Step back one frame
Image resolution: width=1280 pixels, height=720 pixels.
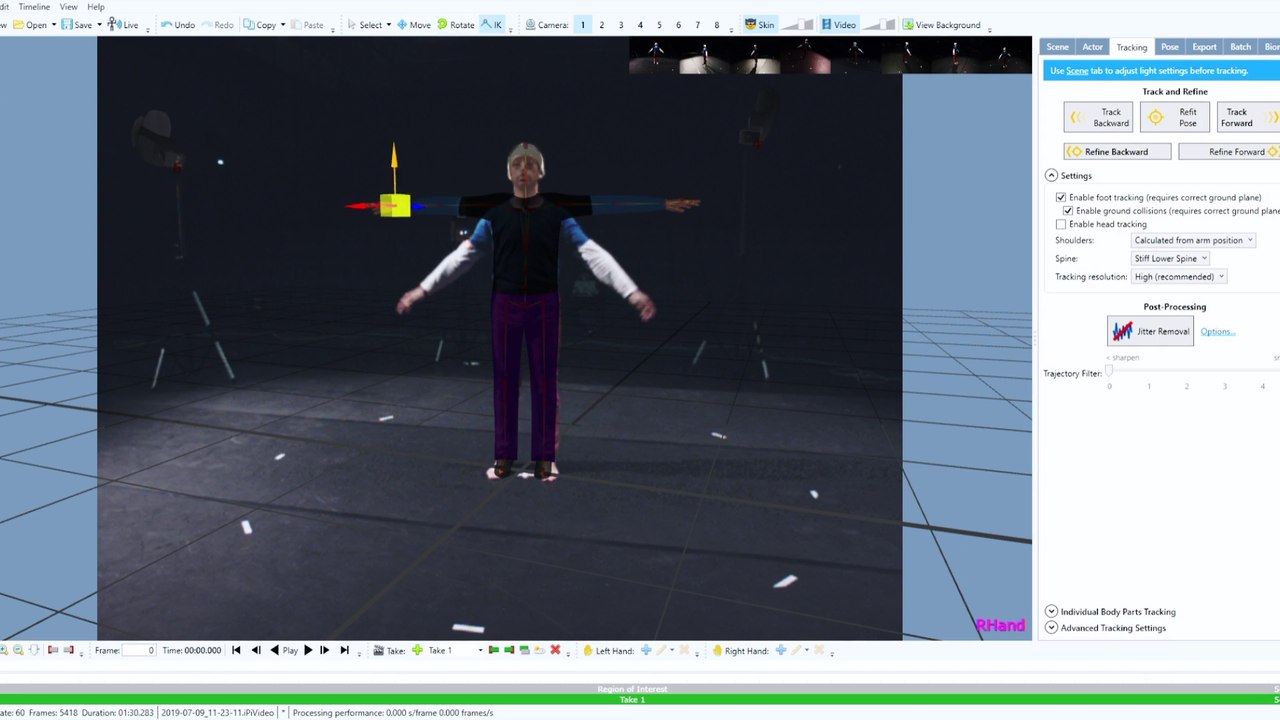[x=256, y=650]
